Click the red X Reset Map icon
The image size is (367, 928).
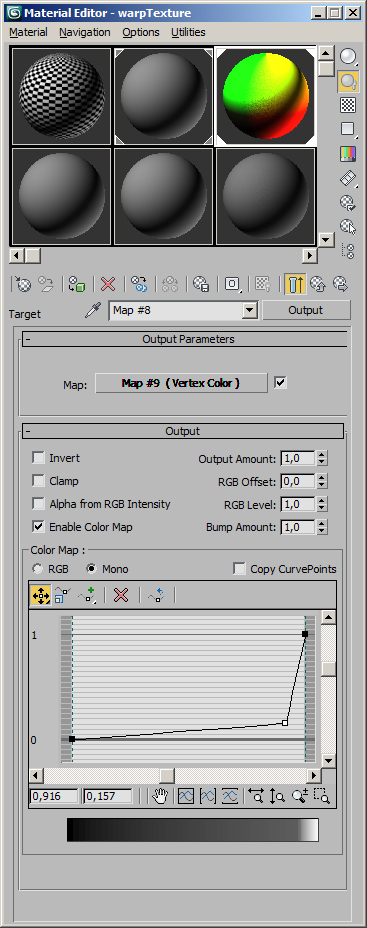tap(108, 285)
